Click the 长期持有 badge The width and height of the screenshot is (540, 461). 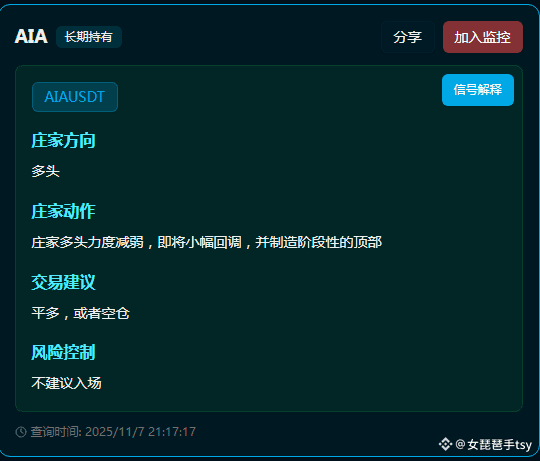tap(89, 37)
